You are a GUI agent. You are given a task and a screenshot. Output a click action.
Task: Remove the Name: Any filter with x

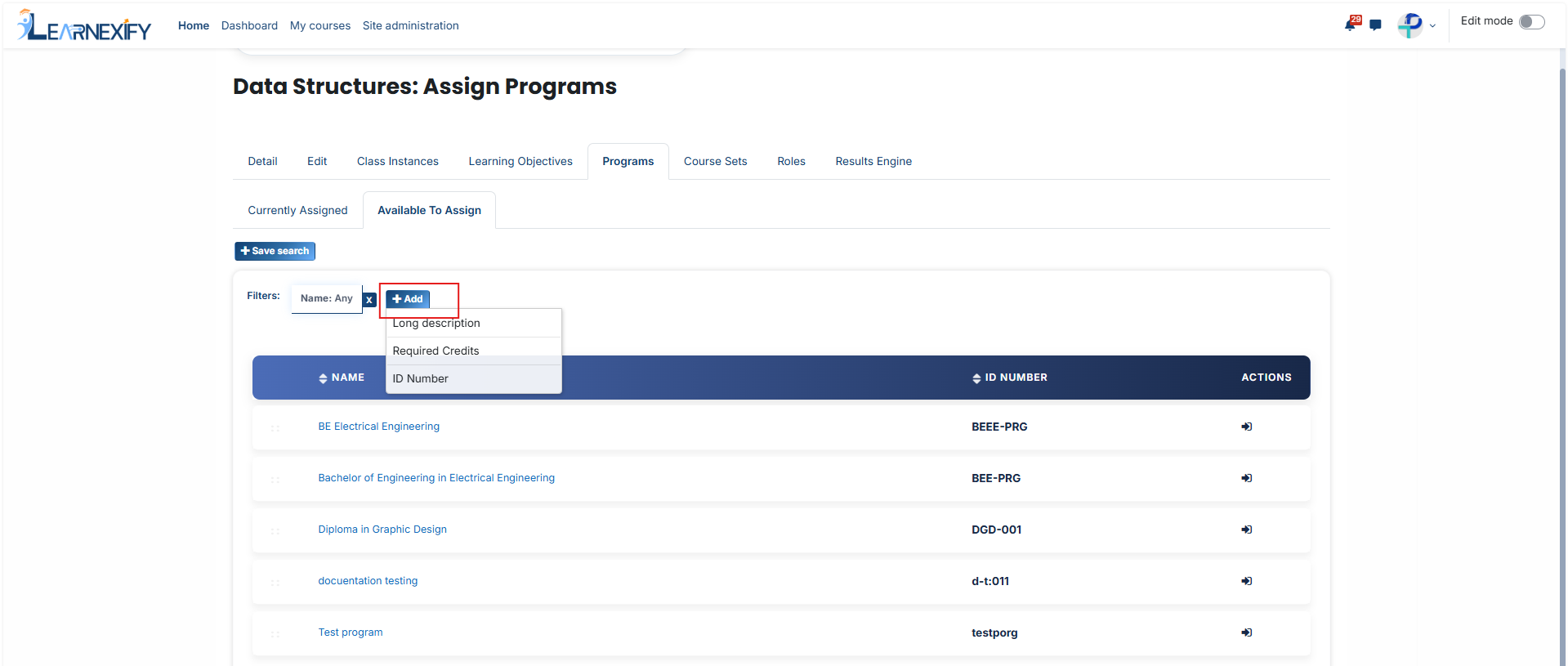tap(369, 300)
